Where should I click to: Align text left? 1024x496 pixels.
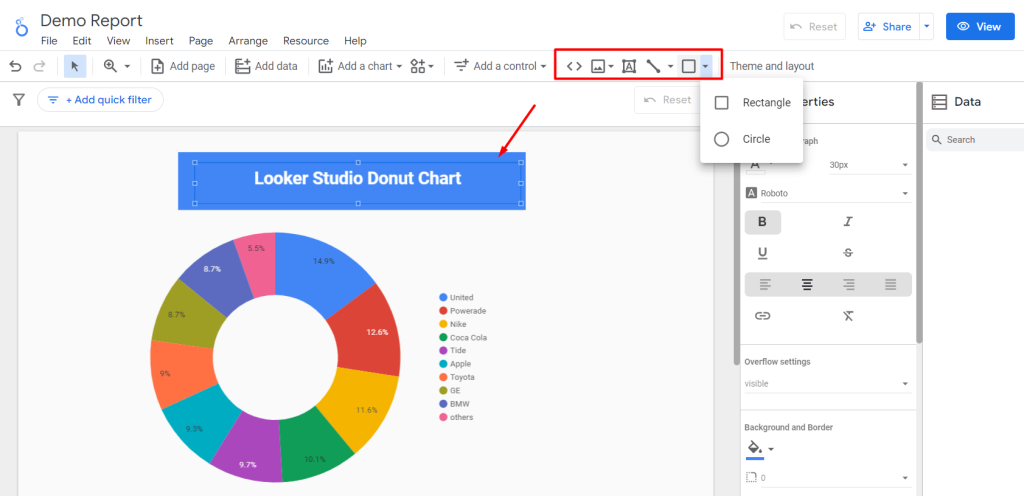tap(765, 285)
